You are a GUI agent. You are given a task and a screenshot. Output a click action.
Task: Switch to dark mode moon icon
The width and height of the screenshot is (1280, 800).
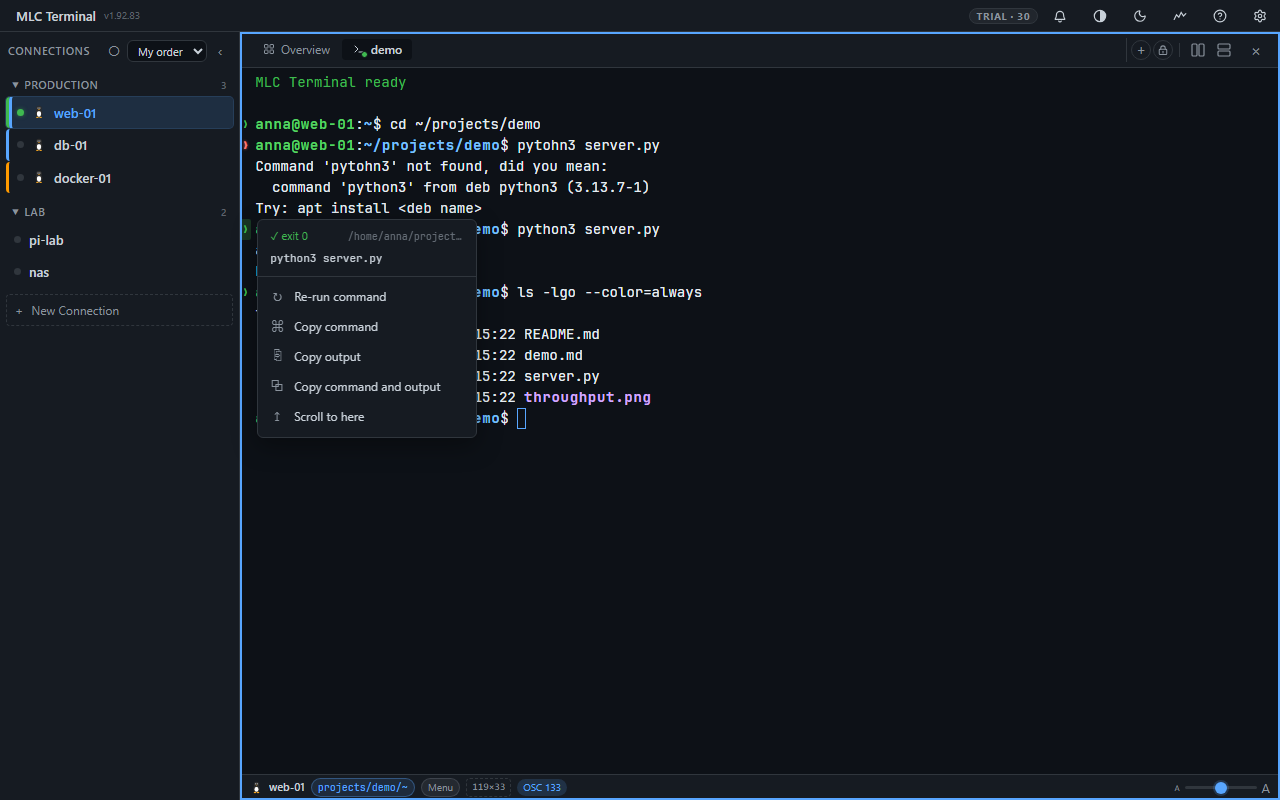coord(1140,16)
